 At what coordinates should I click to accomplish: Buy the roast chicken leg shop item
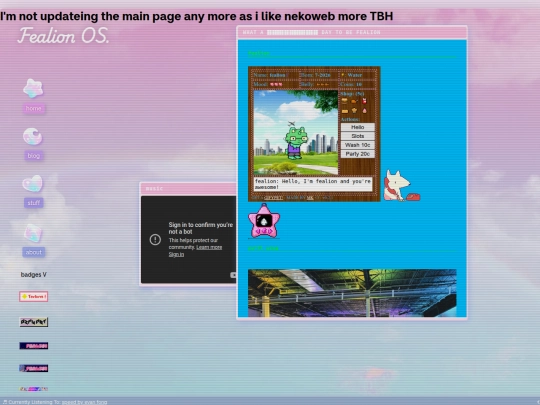pyautogui.click(x=354, y=101)
